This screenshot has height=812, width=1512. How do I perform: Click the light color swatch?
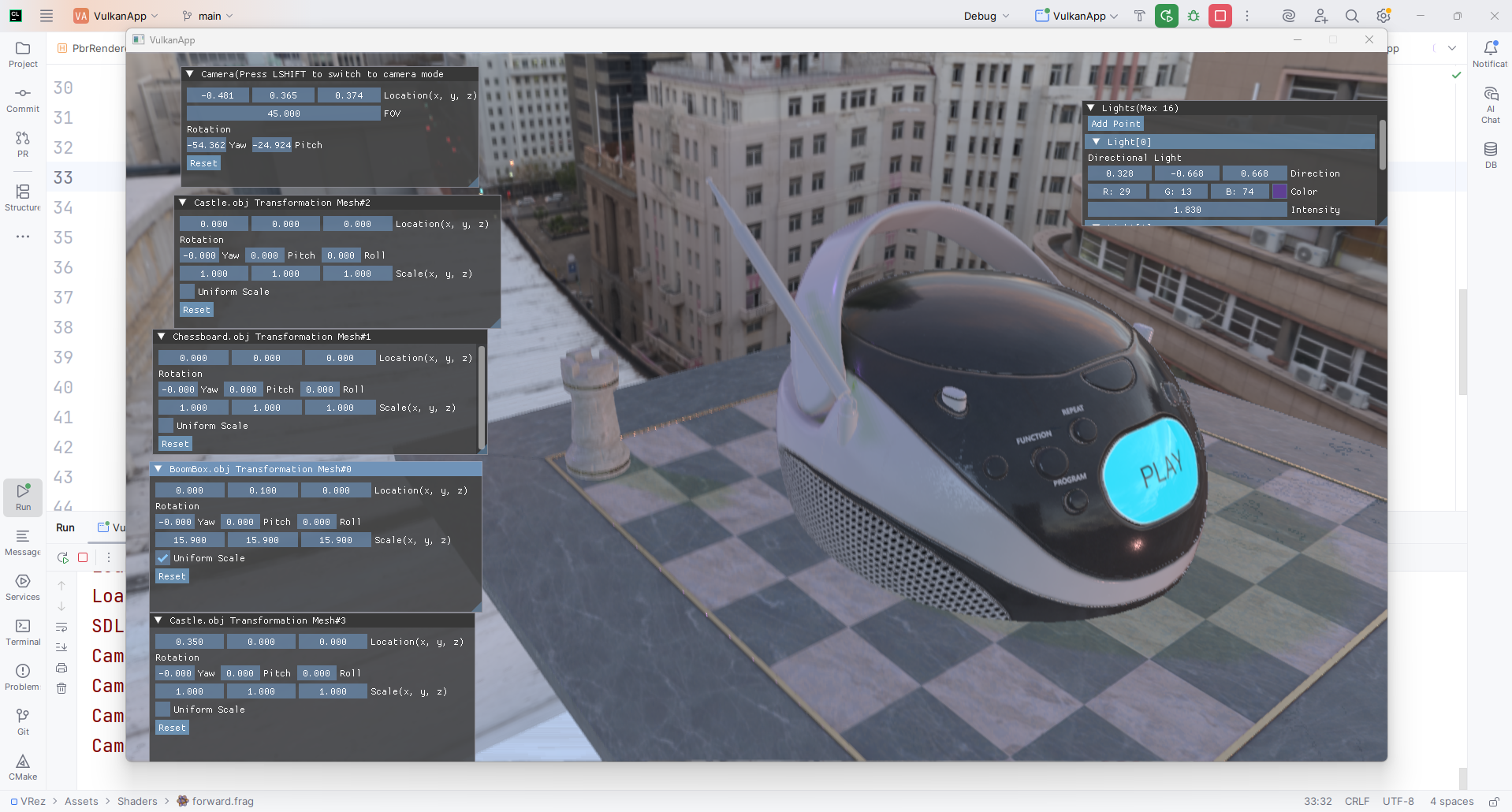tap(1279, 192)
